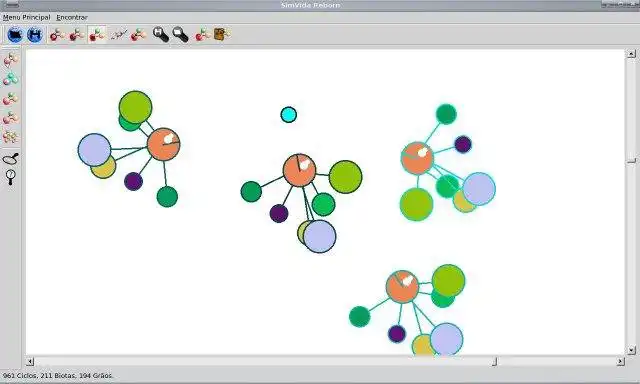640x384 pixels.
Task: Click the molecule icon left of the H magnifier
Action: (x=138, y=35)
